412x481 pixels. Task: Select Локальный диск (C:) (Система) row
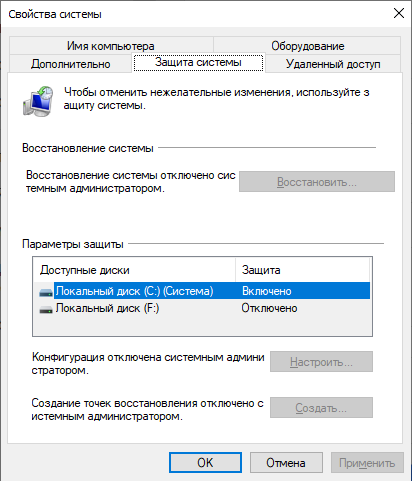(202, 291)
